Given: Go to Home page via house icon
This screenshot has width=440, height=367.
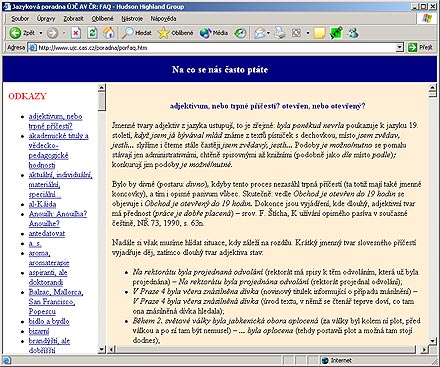Looking at the screenshot, I should (109, 33).
